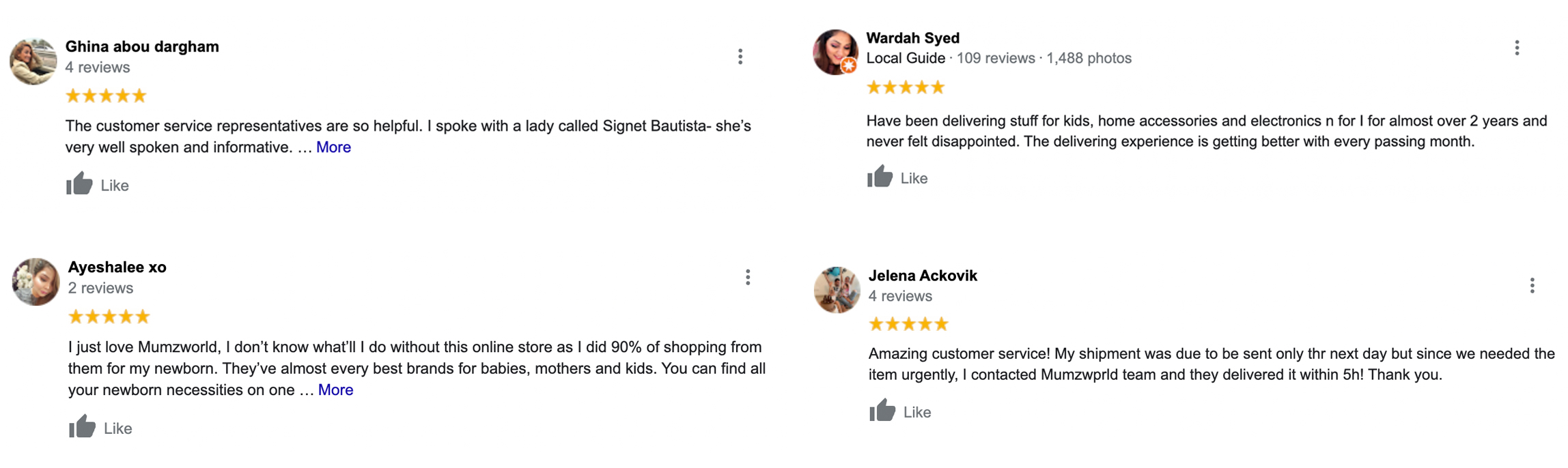Click Jelena Ackovik's avatar photo
1568x468 pixels.
(837, 290)
